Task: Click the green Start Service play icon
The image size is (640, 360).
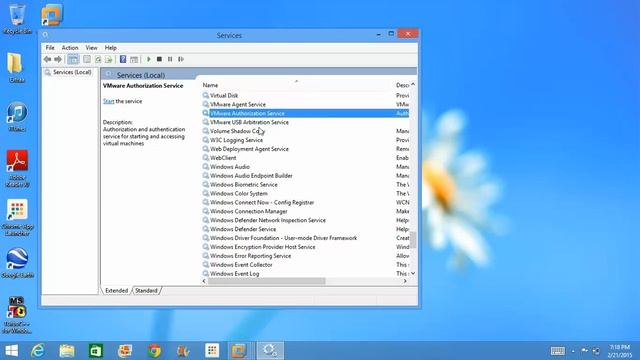Action: click(149, 59)
